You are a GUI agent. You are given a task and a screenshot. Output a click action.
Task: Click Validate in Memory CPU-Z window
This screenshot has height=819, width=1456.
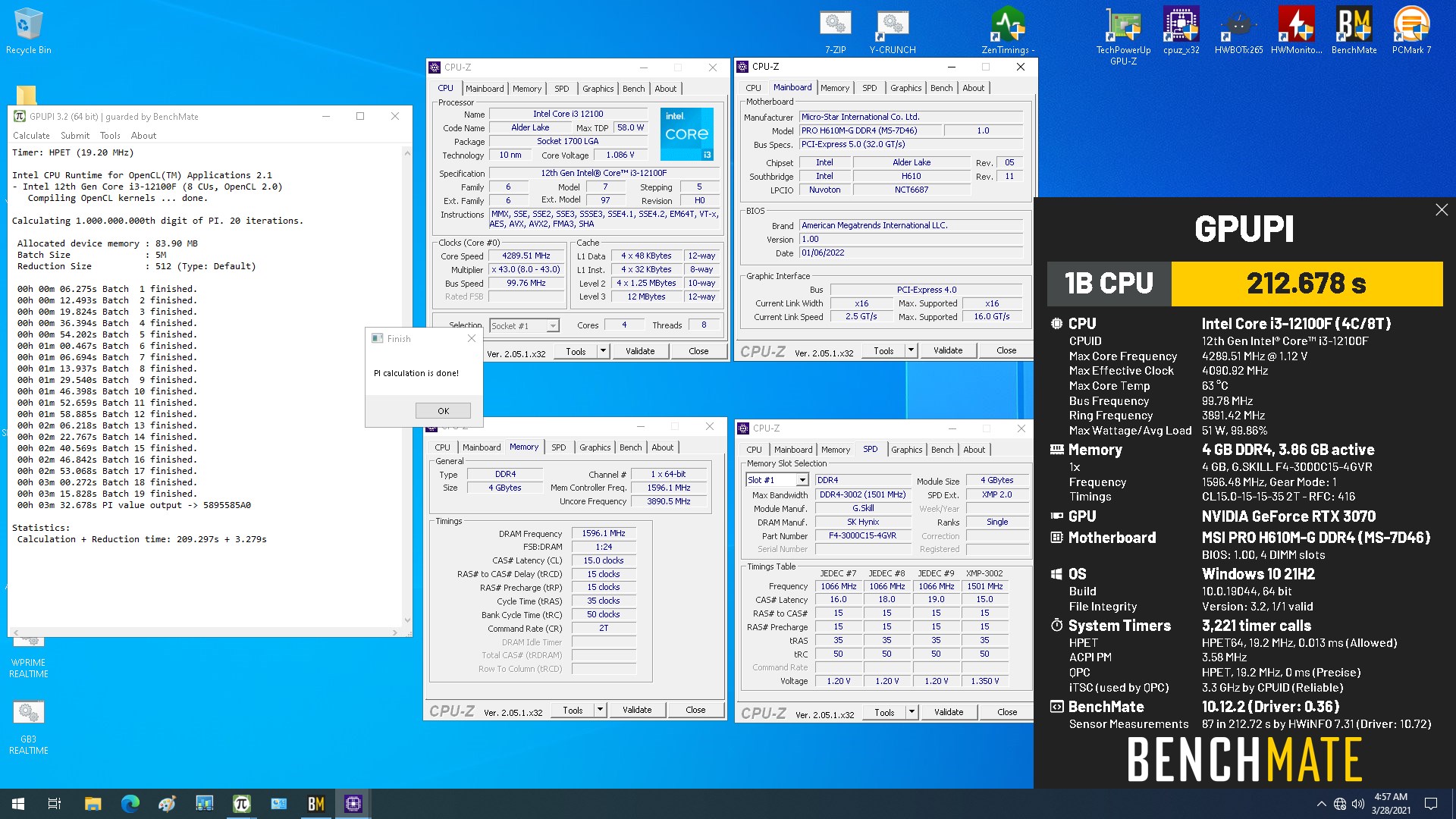(637, 710)
